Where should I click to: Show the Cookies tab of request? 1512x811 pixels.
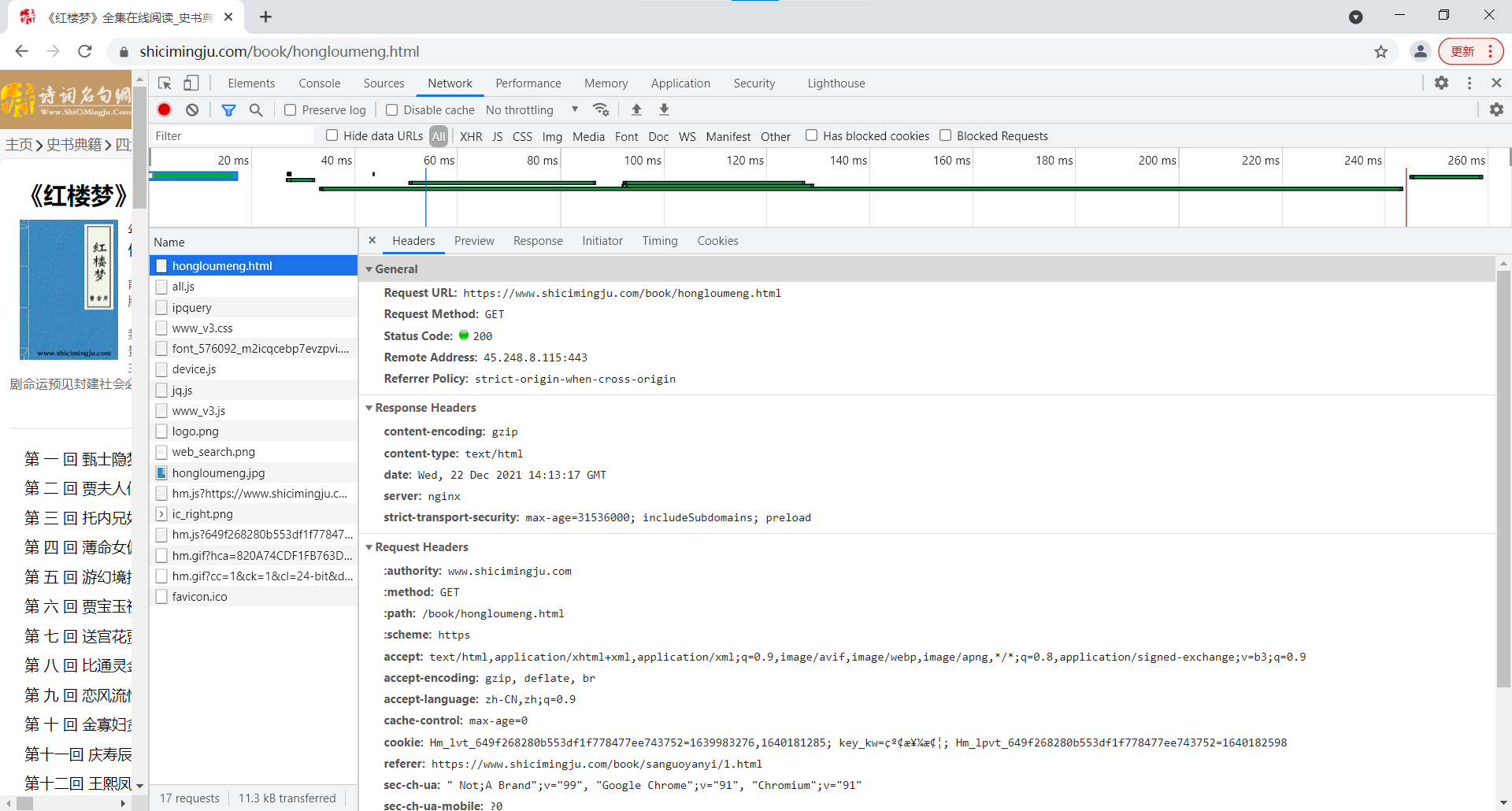[x=717, y=241]
